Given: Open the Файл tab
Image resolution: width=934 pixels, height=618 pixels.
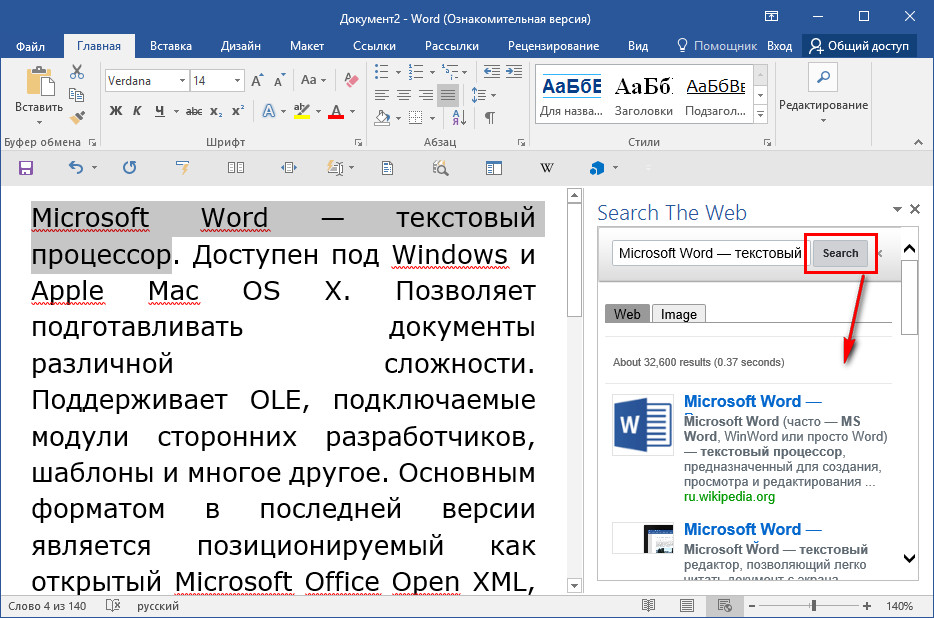Looking at the screenshot, I should point(30,46).
